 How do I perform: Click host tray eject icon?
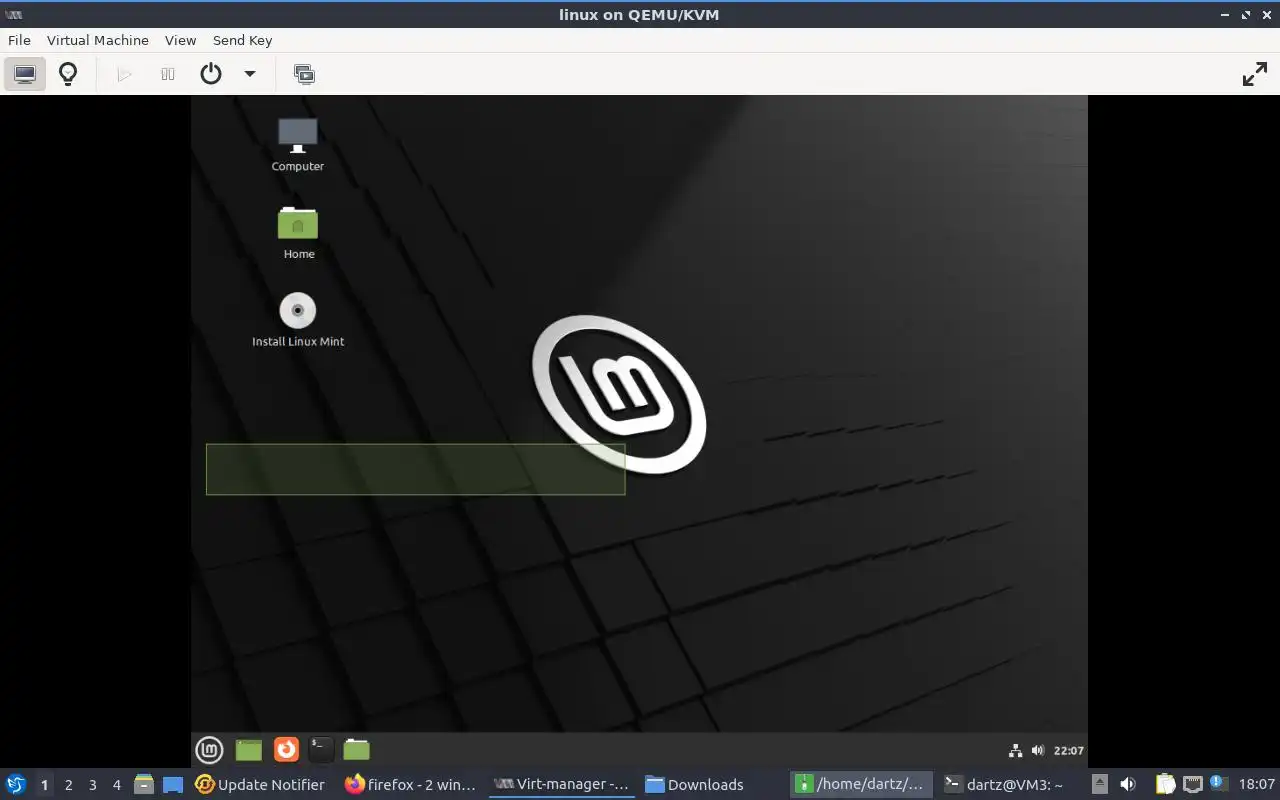tap(1099, 784)
